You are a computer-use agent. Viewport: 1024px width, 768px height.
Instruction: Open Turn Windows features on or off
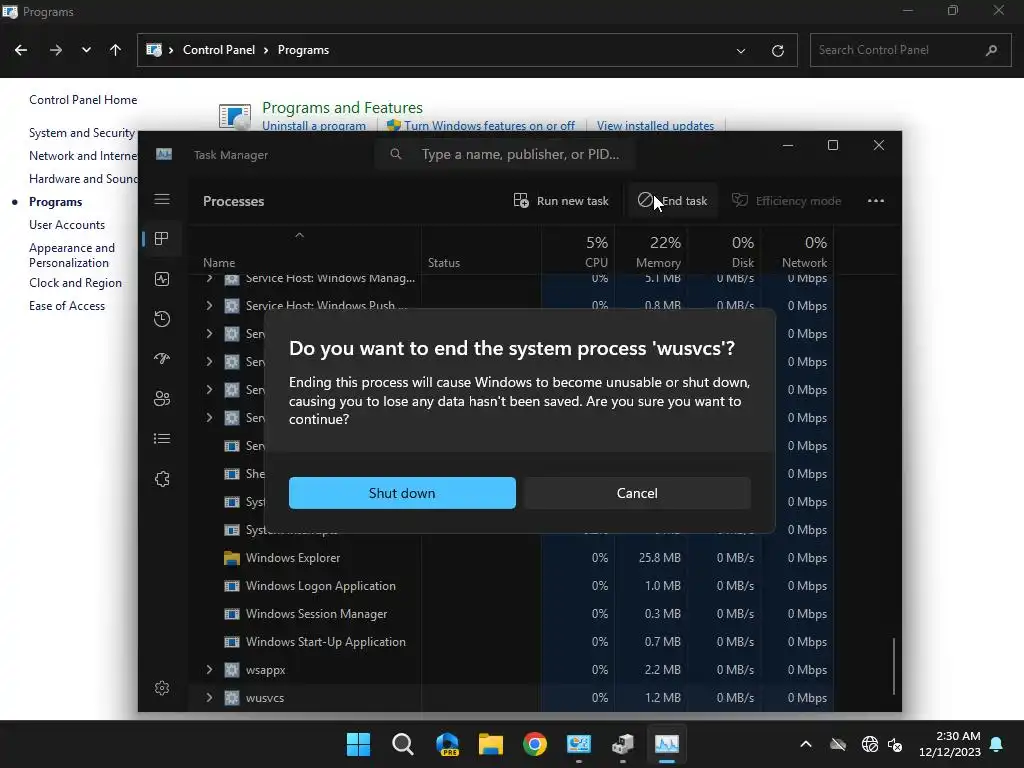[x=489, y=125]
